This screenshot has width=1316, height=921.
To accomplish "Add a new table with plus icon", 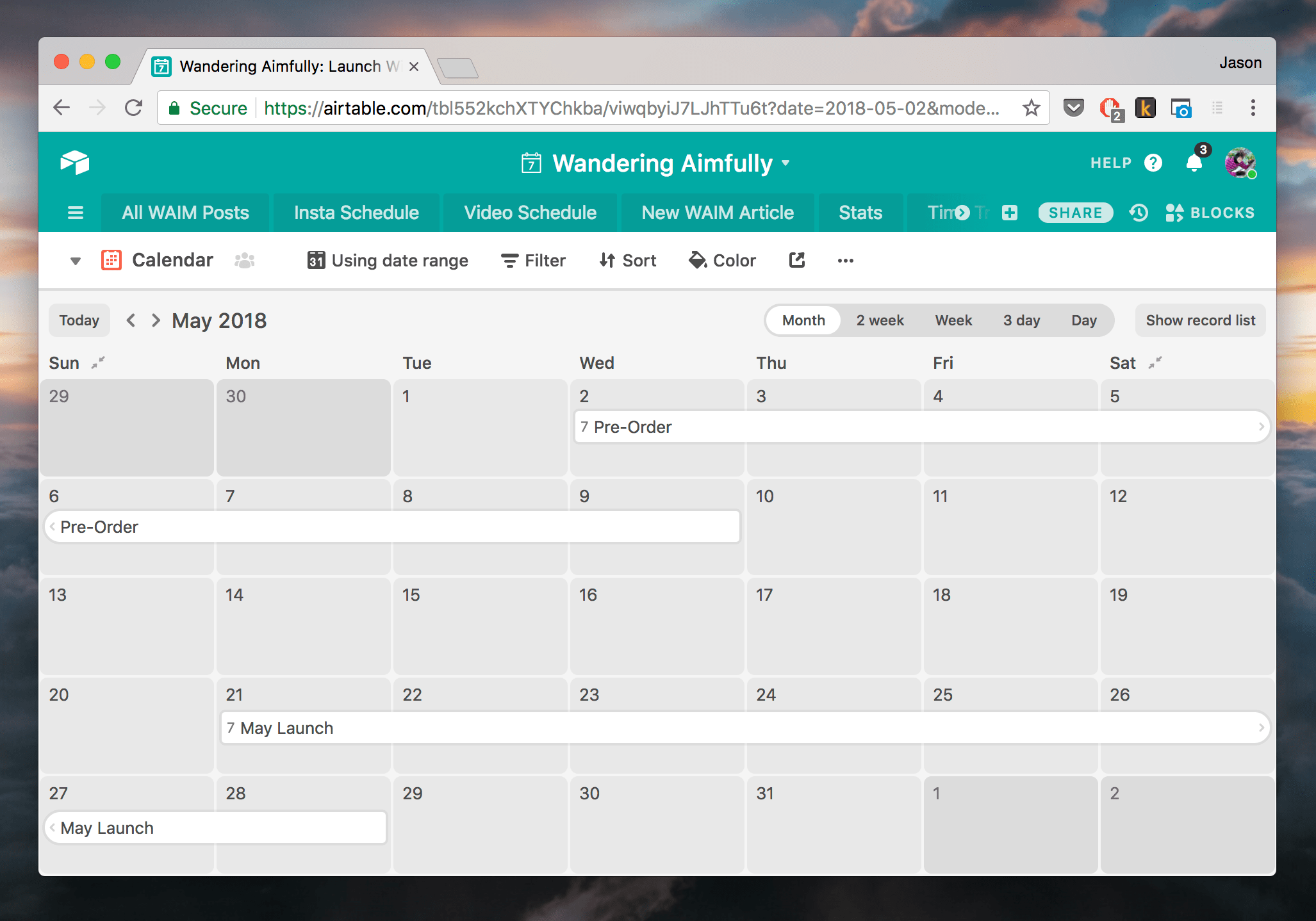I will click(1010, 213).
